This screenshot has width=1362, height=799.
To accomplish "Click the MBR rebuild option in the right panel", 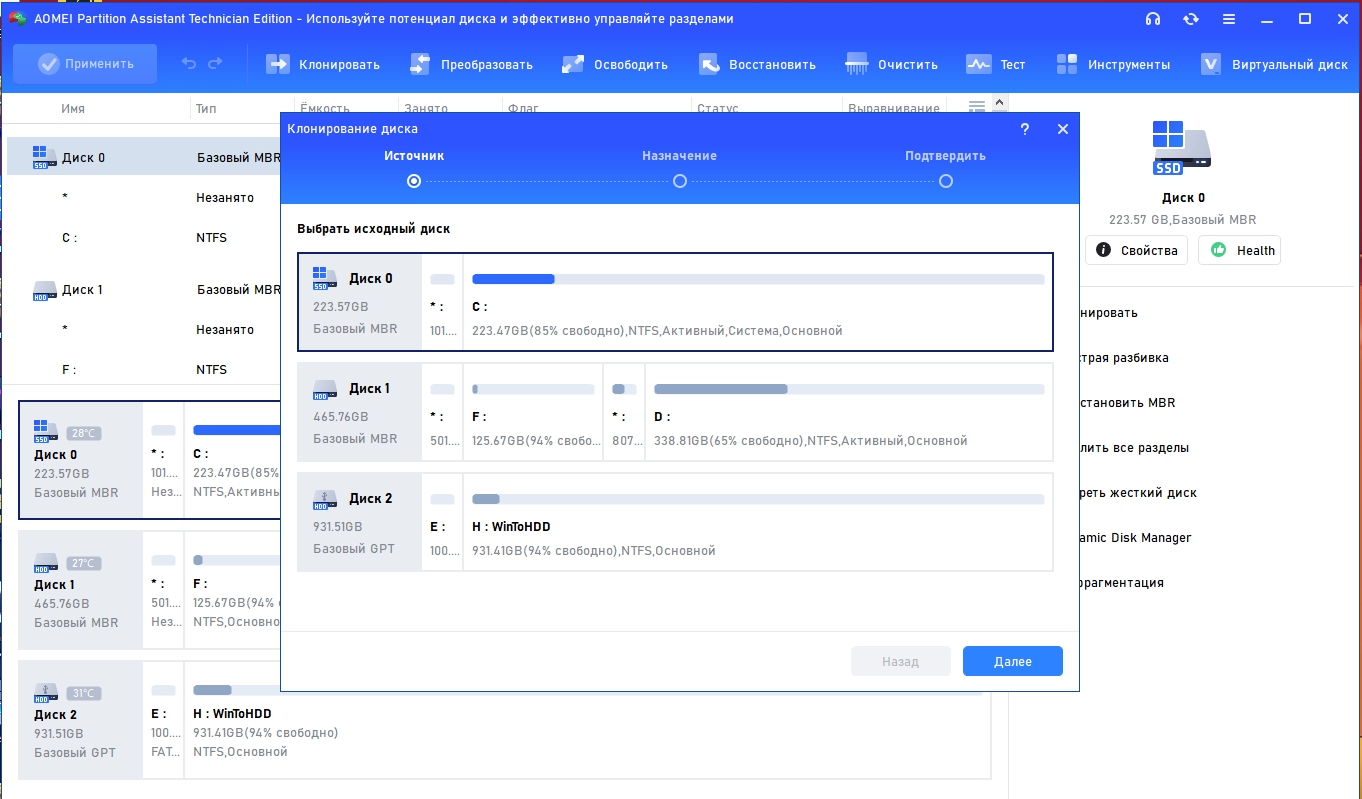I will [1128, 403].
